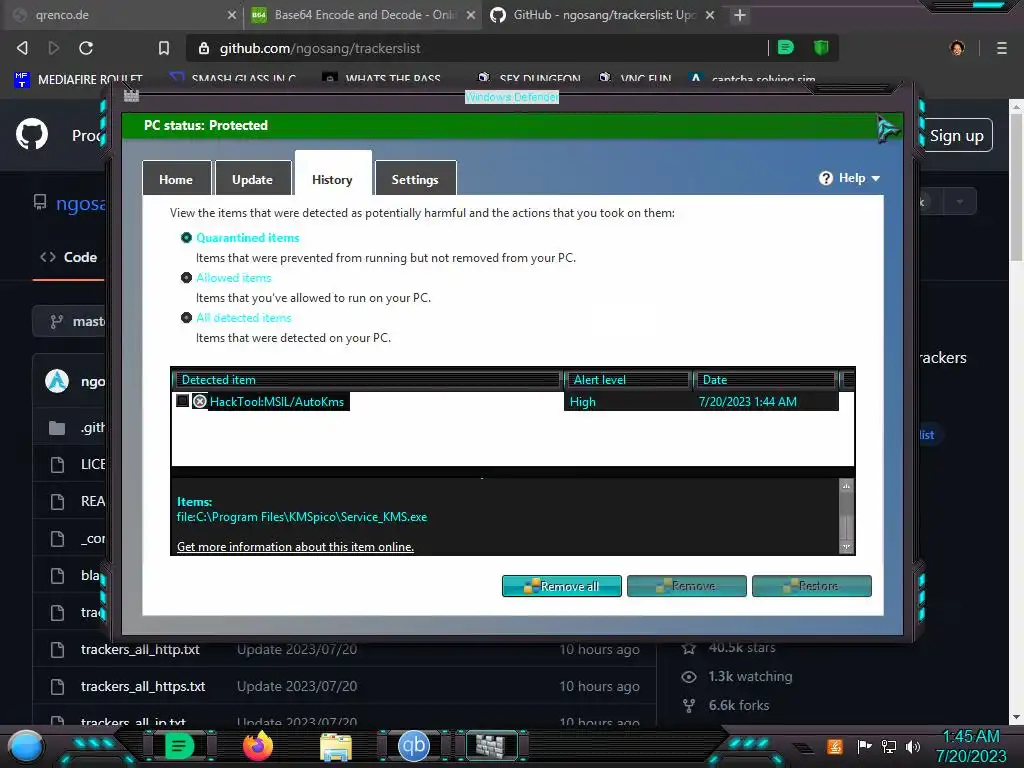
Task: Open the Settings tab
Action: (415, 178)
